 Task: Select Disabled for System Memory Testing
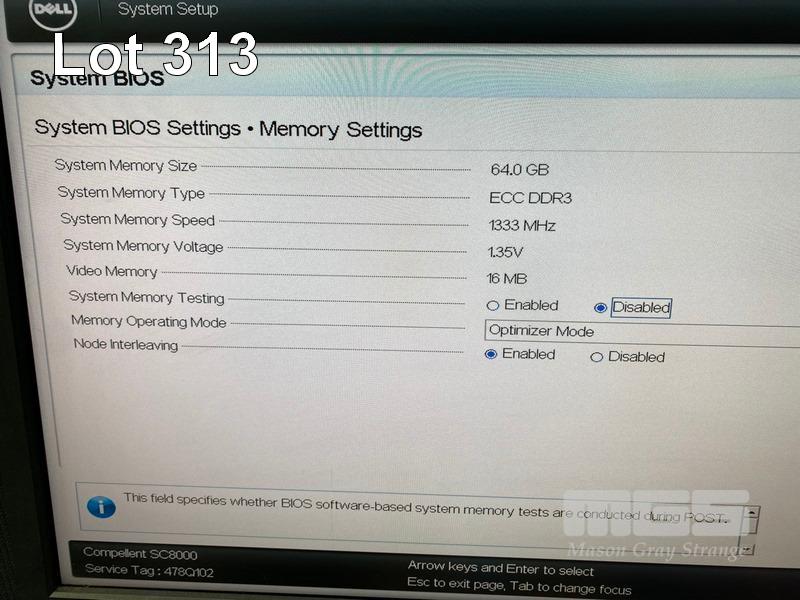(600, 308)
